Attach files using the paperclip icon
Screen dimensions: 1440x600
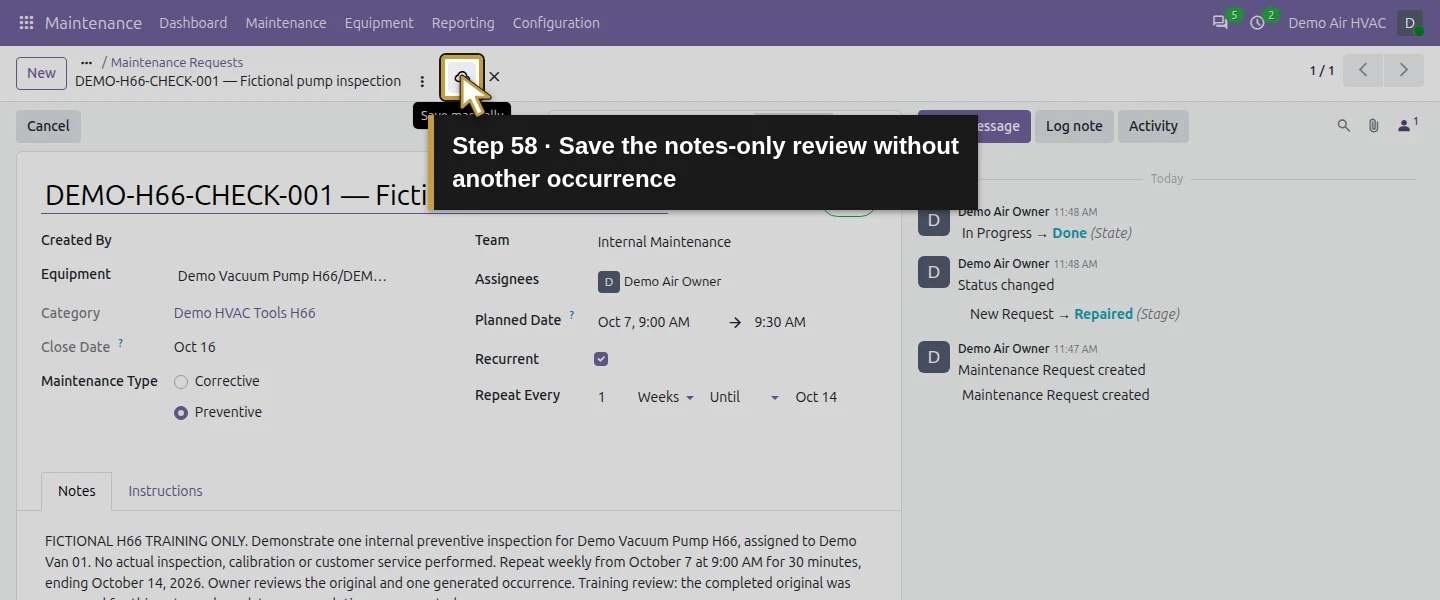[1374, 126]
